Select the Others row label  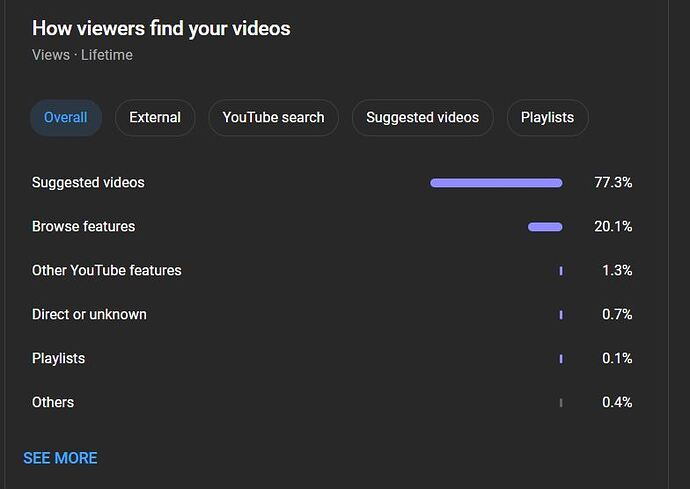pyautogui.click(x=53, y=402)
